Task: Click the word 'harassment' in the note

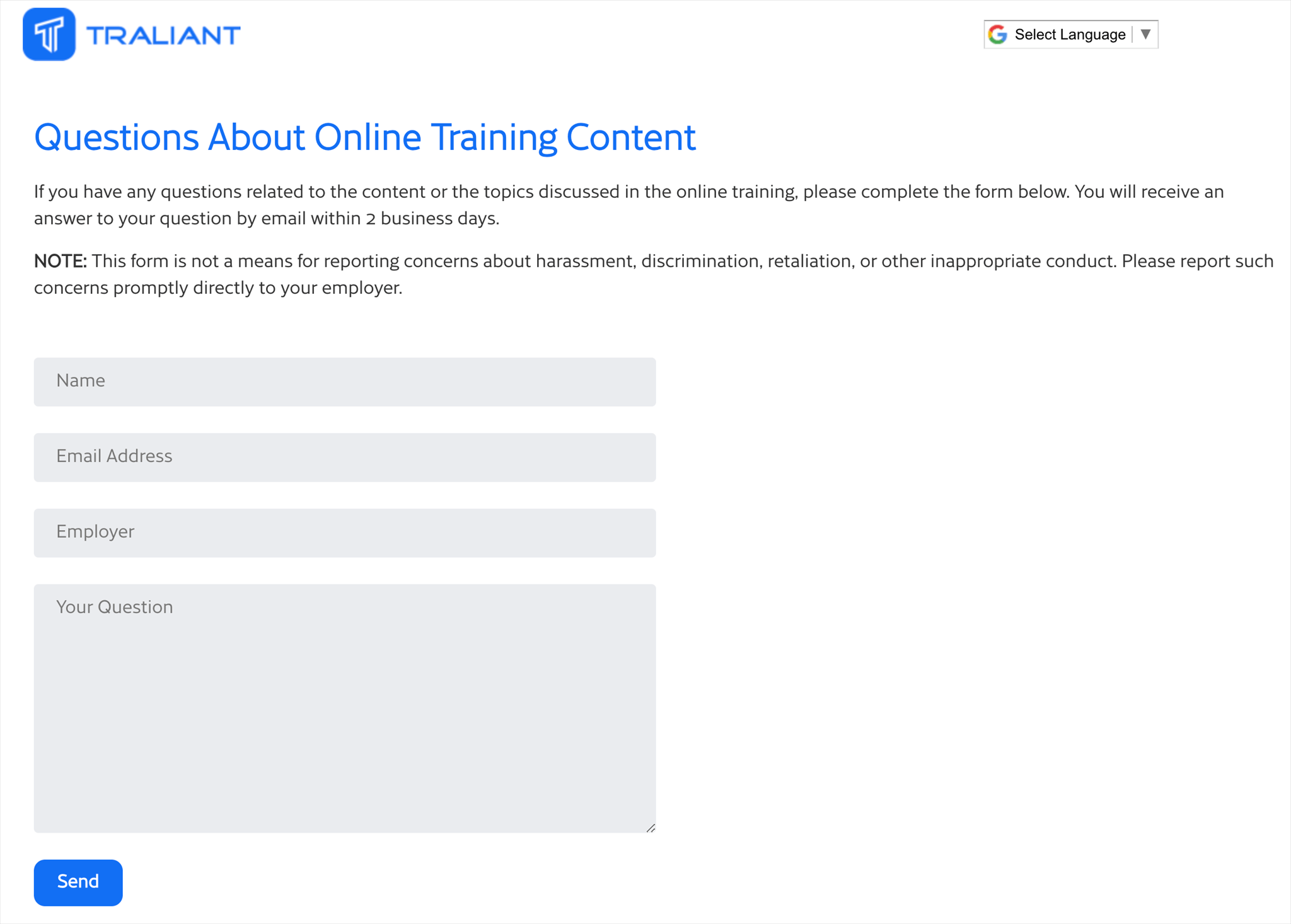Action: click(584, 261)
